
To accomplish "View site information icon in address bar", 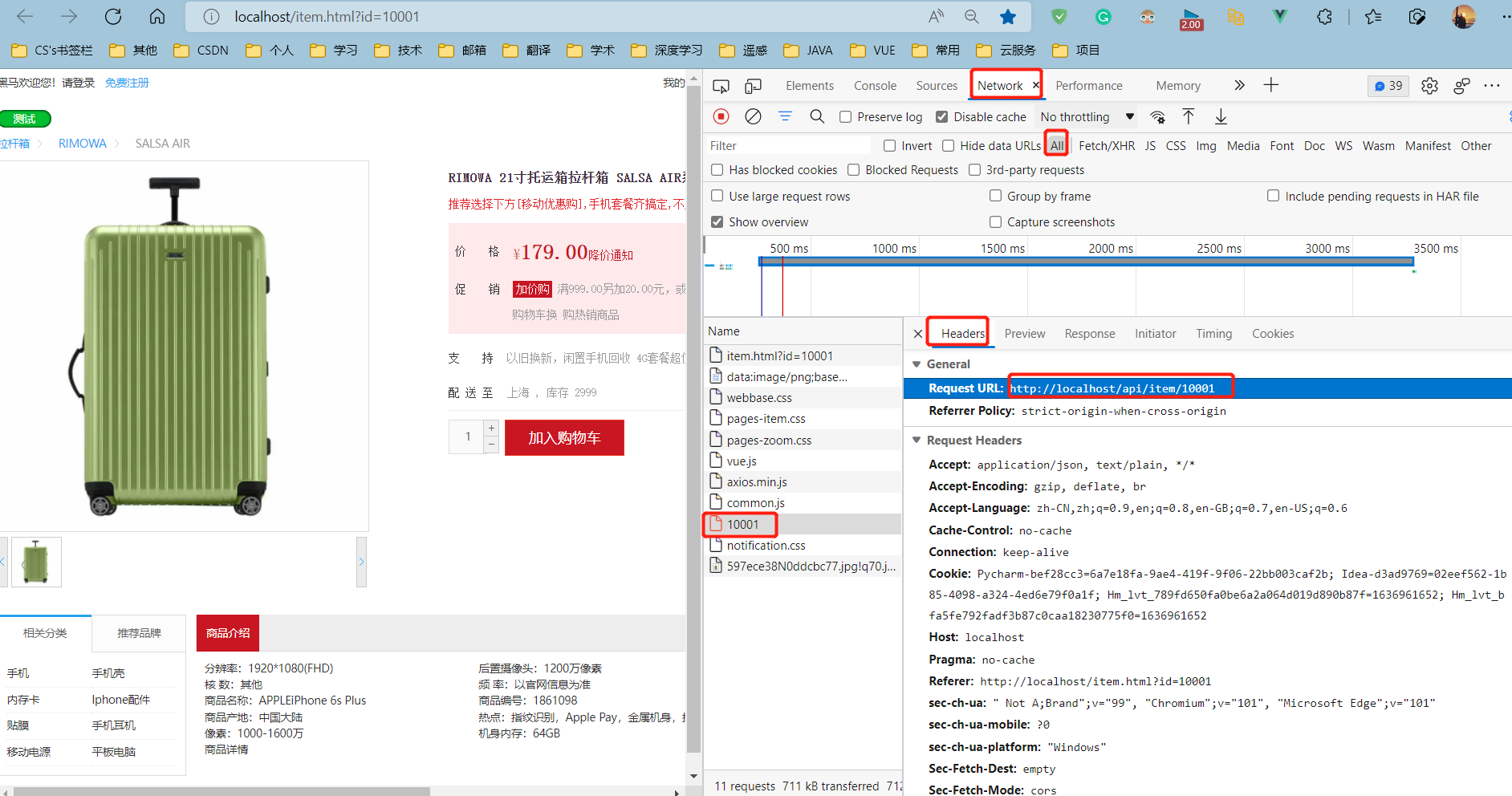I will tap(211, 17).
